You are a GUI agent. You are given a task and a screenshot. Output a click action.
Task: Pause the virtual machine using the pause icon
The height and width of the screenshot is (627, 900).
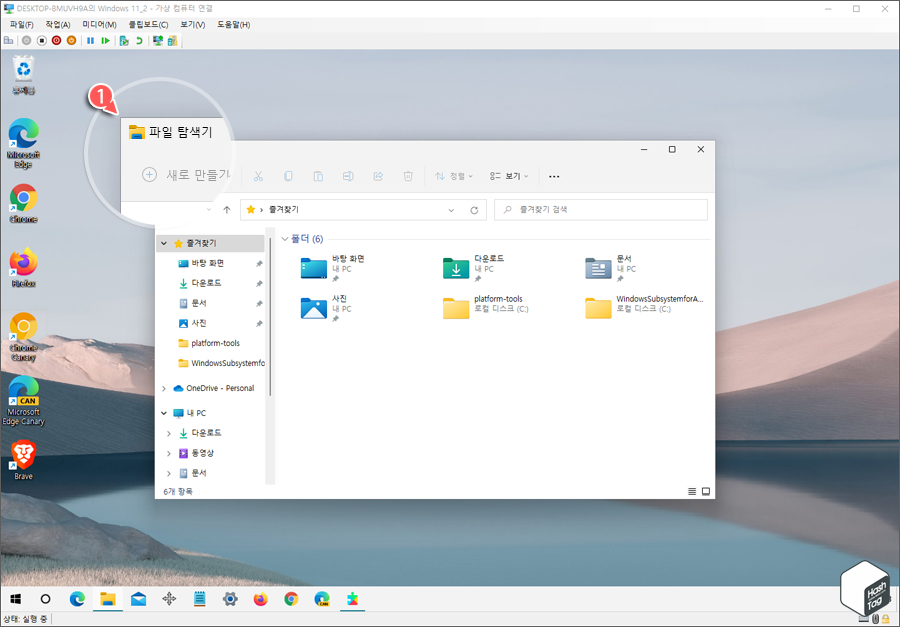click(x=89, y=40)
